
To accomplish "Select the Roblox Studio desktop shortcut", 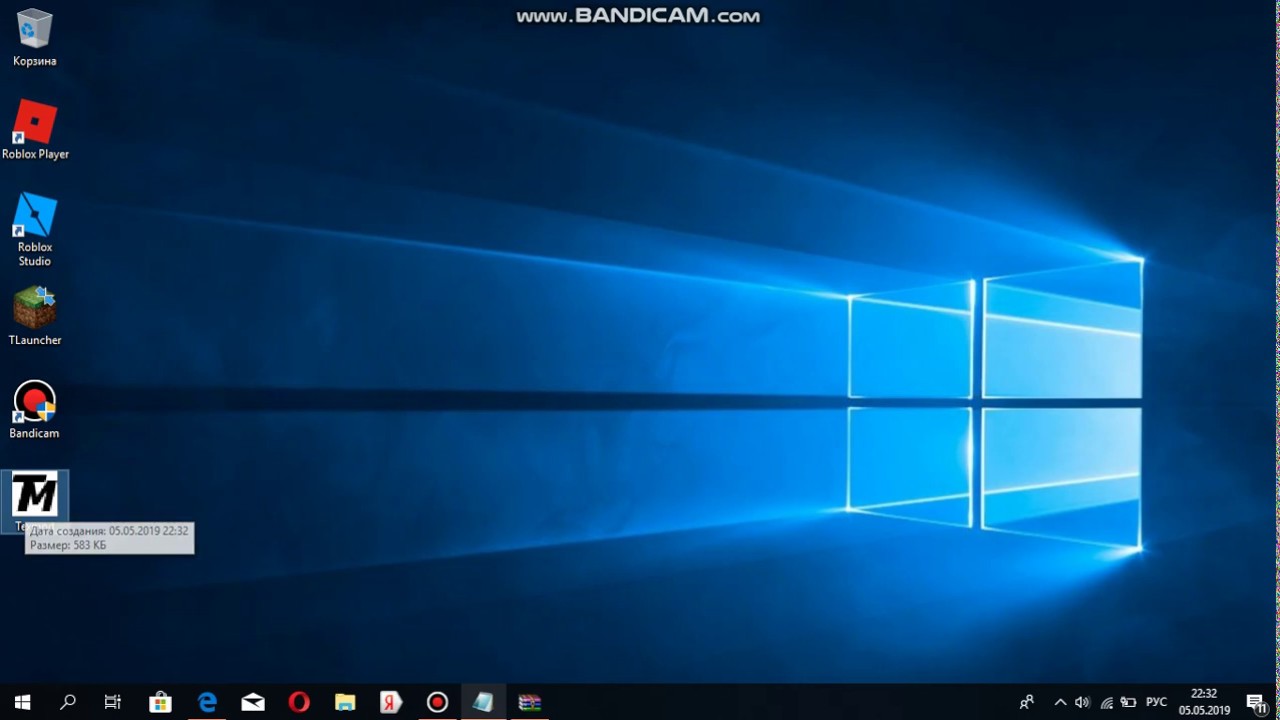I will [x=35, y=230].
